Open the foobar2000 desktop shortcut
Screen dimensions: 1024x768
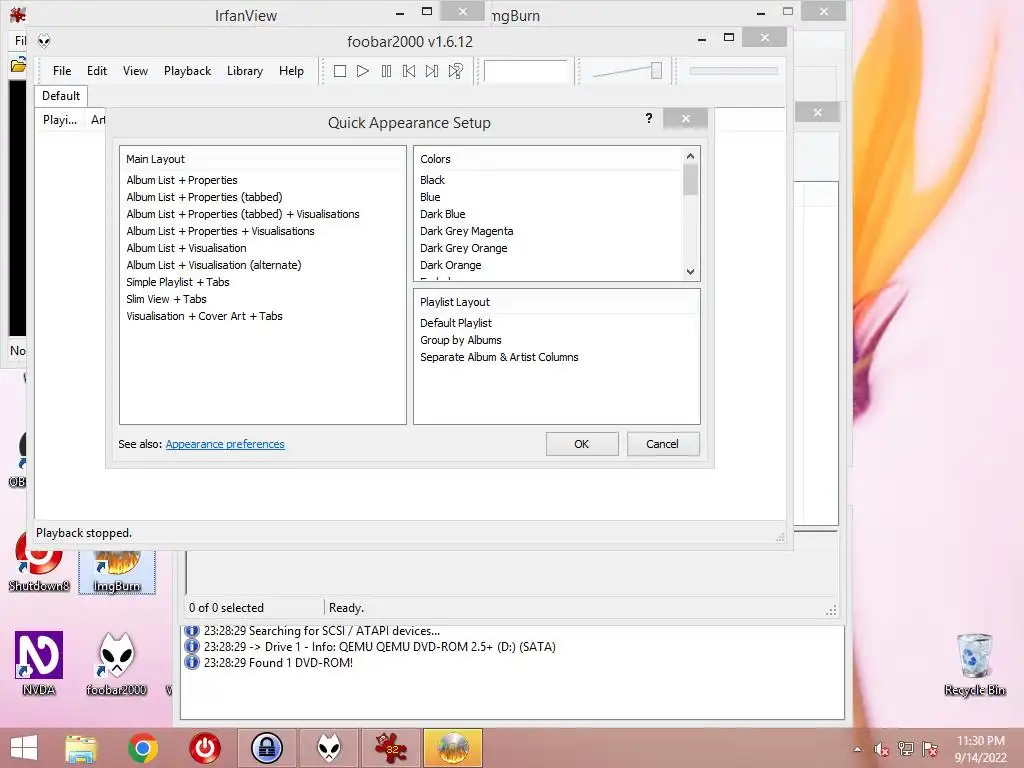tap(116, 663)
